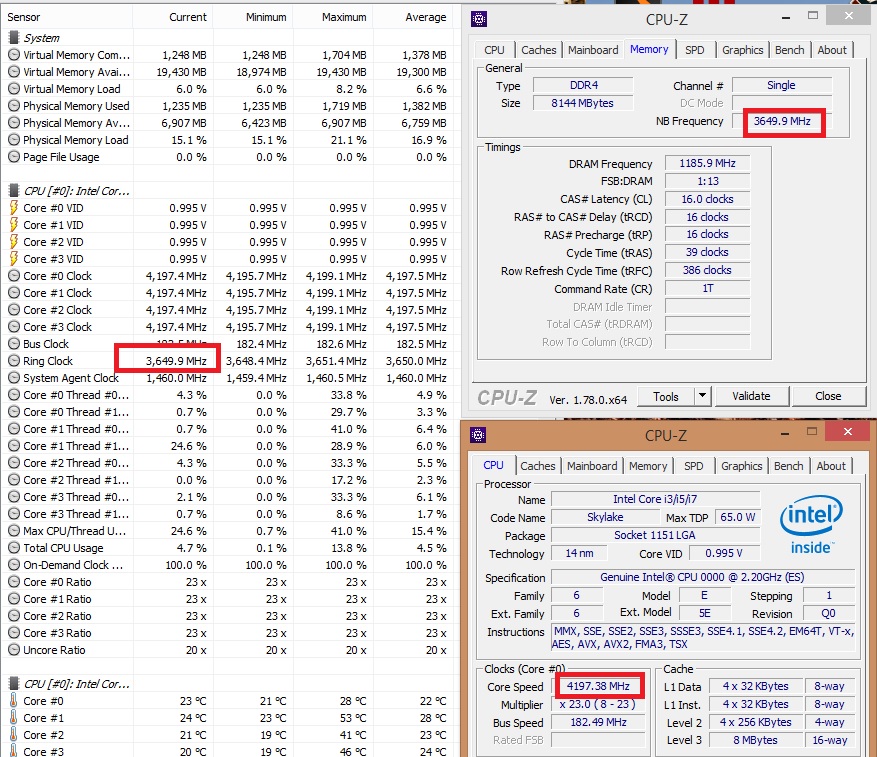Click the Bus Speed value 182.49 MHz

[598, 722]
